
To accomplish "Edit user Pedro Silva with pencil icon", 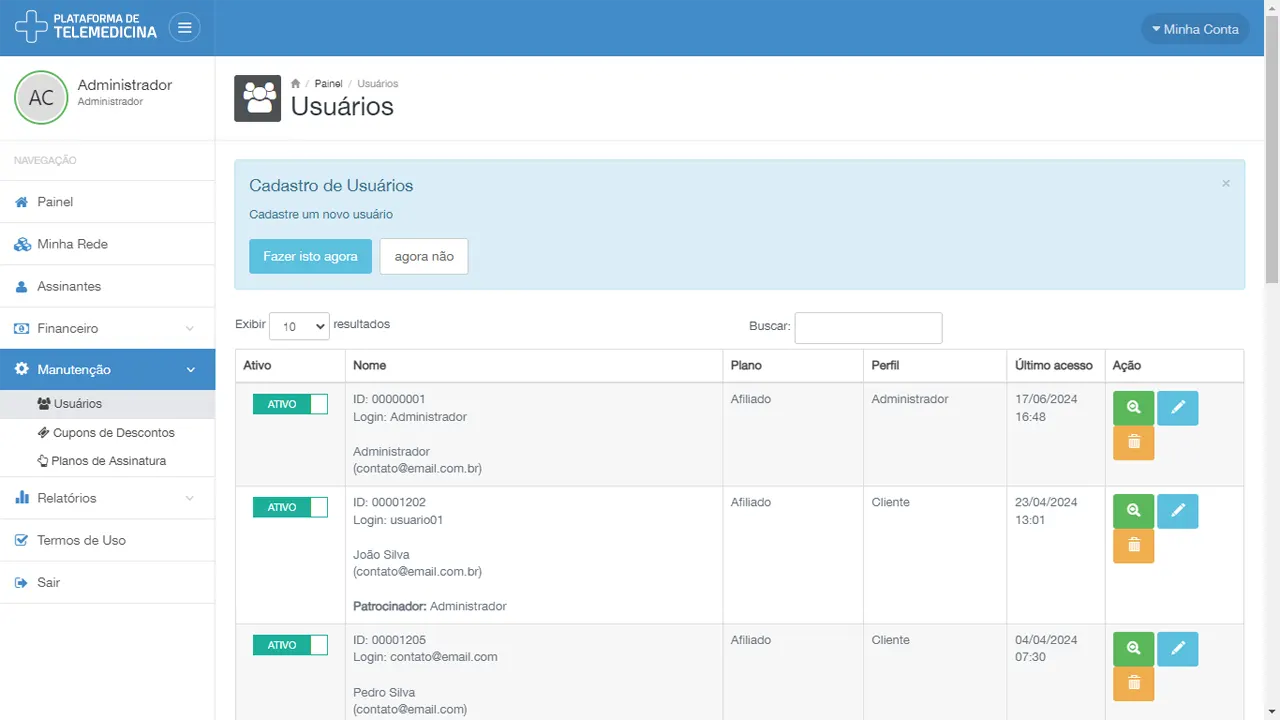I will 1178,649.
